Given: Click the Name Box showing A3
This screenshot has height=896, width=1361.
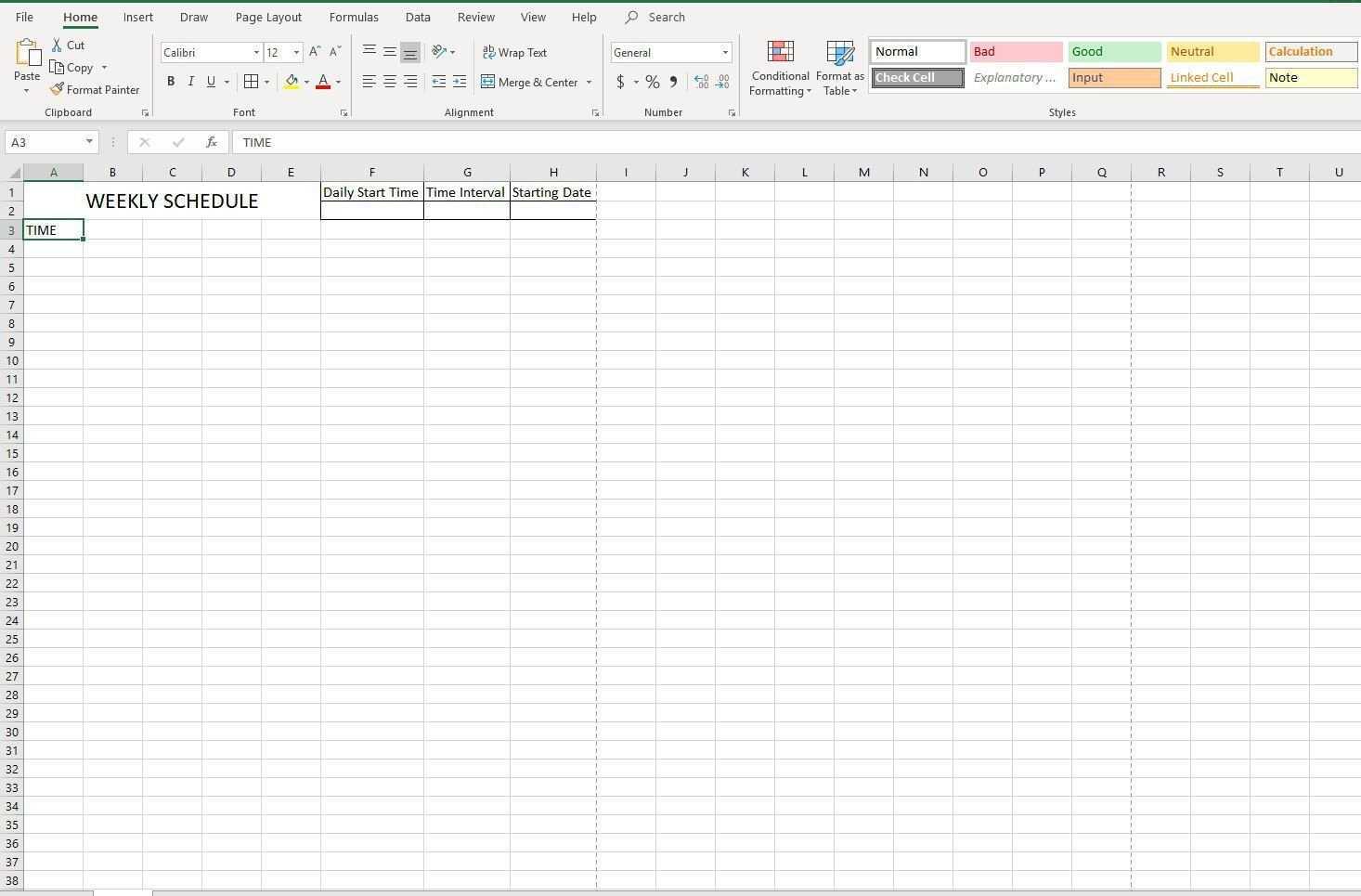Looking at the screenshot, I should 45,143.
